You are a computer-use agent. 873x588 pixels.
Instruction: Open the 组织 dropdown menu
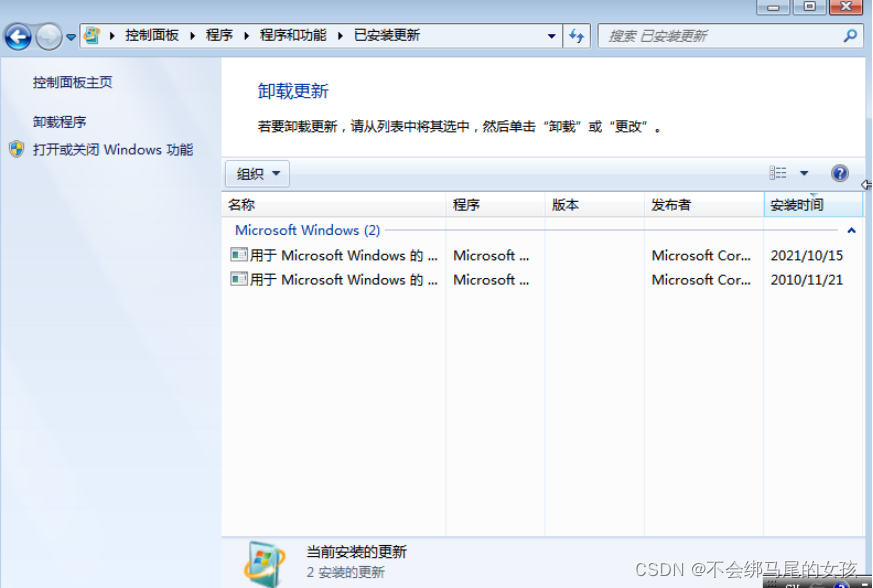click(x=257, y=174)
